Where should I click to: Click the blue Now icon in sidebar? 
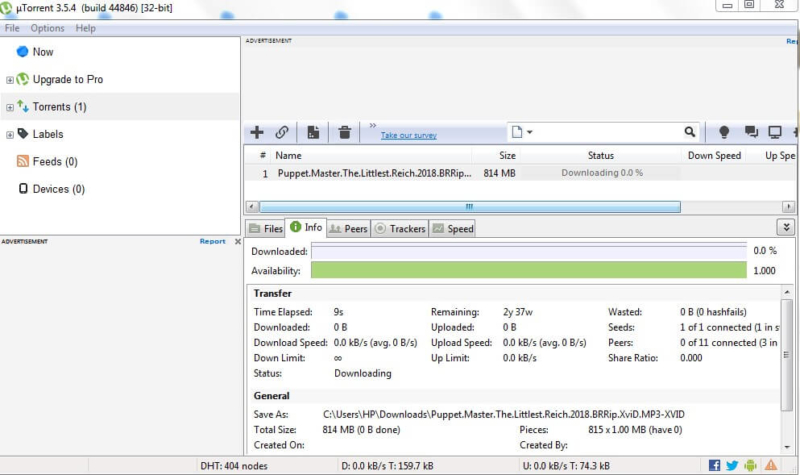point(22,52)
